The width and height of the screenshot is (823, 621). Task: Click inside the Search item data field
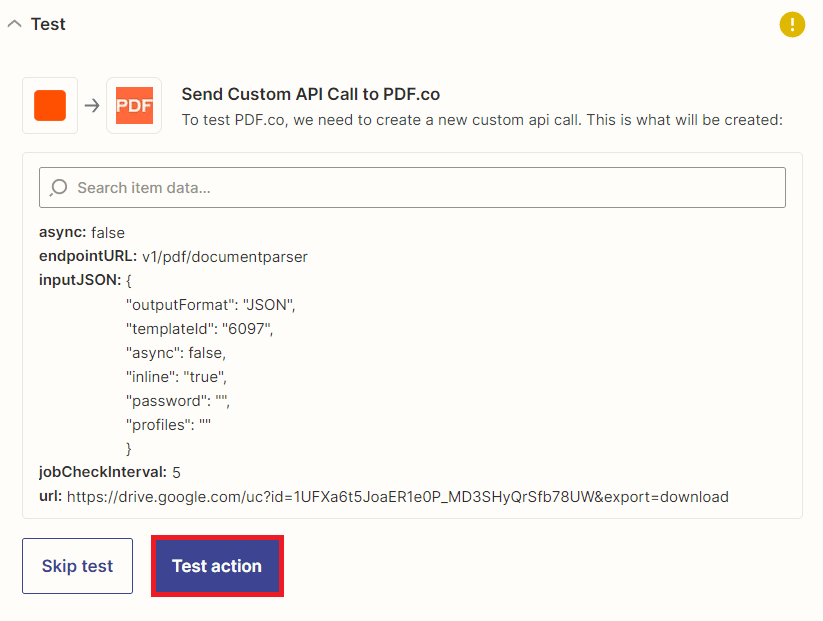point(400,187)
